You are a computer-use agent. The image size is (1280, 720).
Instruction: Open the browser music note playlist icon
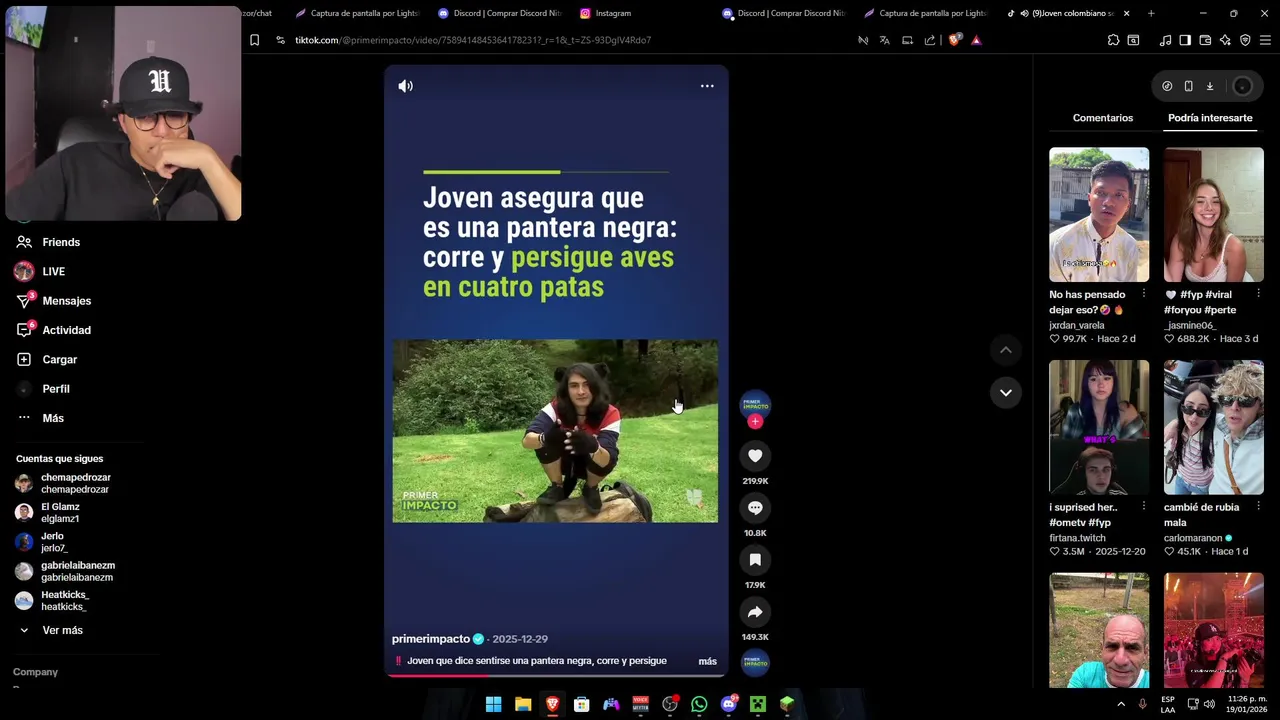pos(1165,40)
